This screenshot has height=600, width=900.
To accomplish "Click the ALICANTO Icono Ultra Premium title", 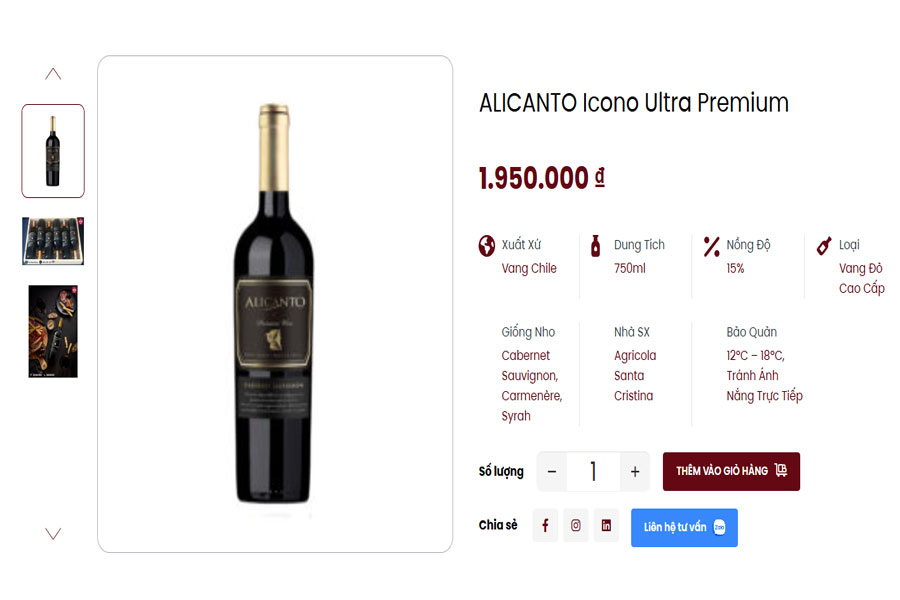I will tap(631, 103).
